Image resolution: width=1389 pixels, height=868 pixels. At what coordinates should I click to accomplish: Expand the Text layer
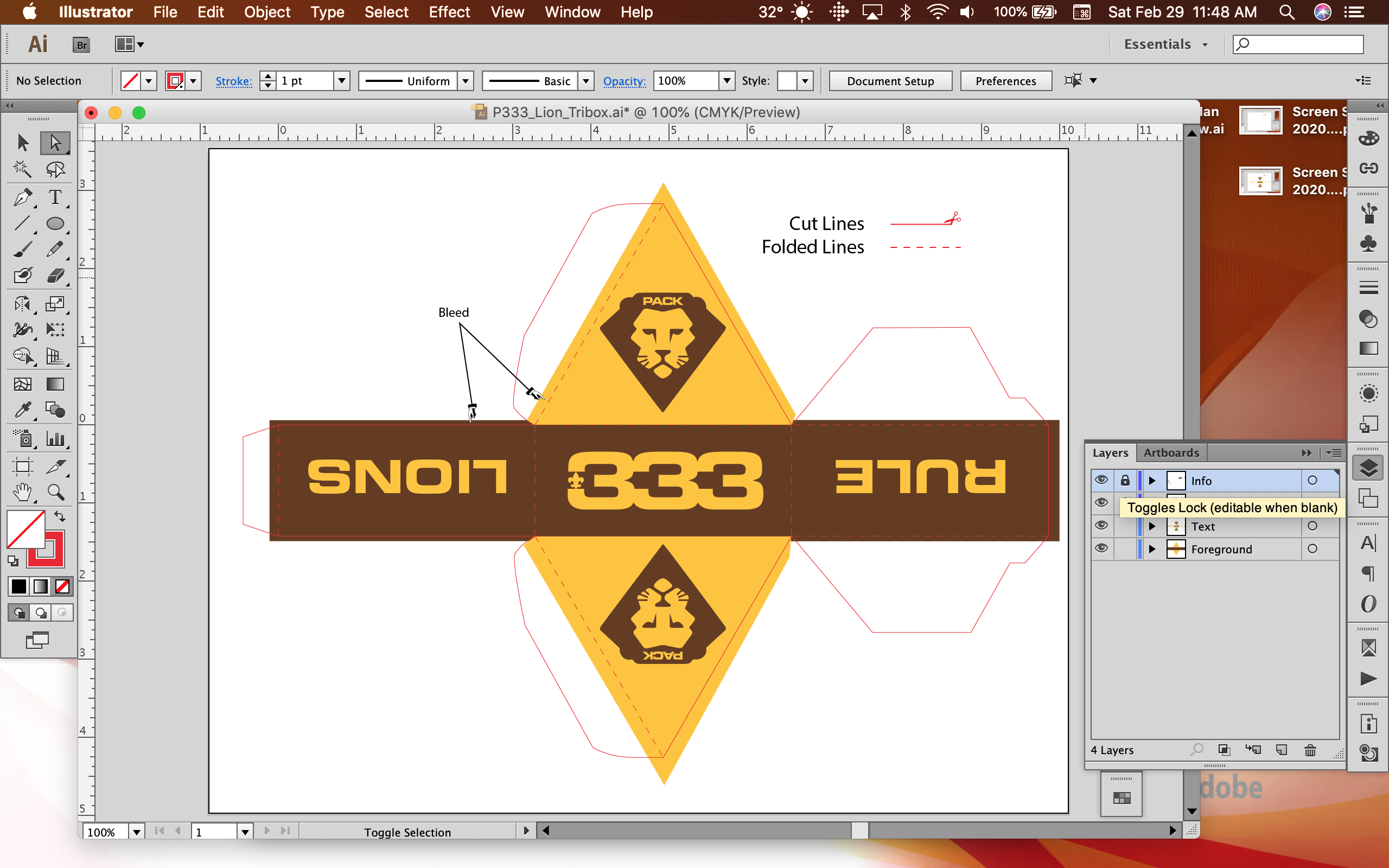click(x=1152, y=526)
